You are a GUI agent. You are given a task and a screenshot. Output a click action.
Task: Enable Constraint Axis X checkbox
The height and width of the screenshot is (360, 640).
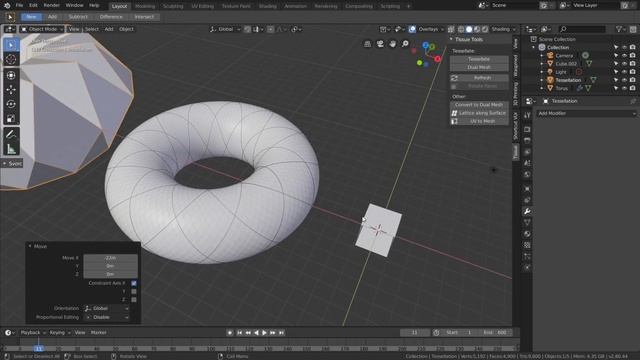click(134, 283)
